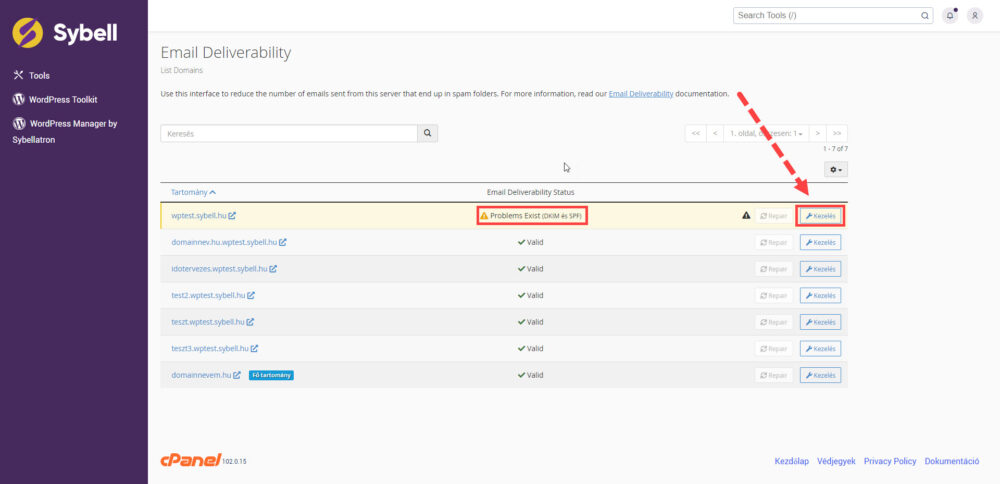The width and height of the screenshot is (1000, 484).
Task: Open the page selector dropdown
Action: pos(766,133)
